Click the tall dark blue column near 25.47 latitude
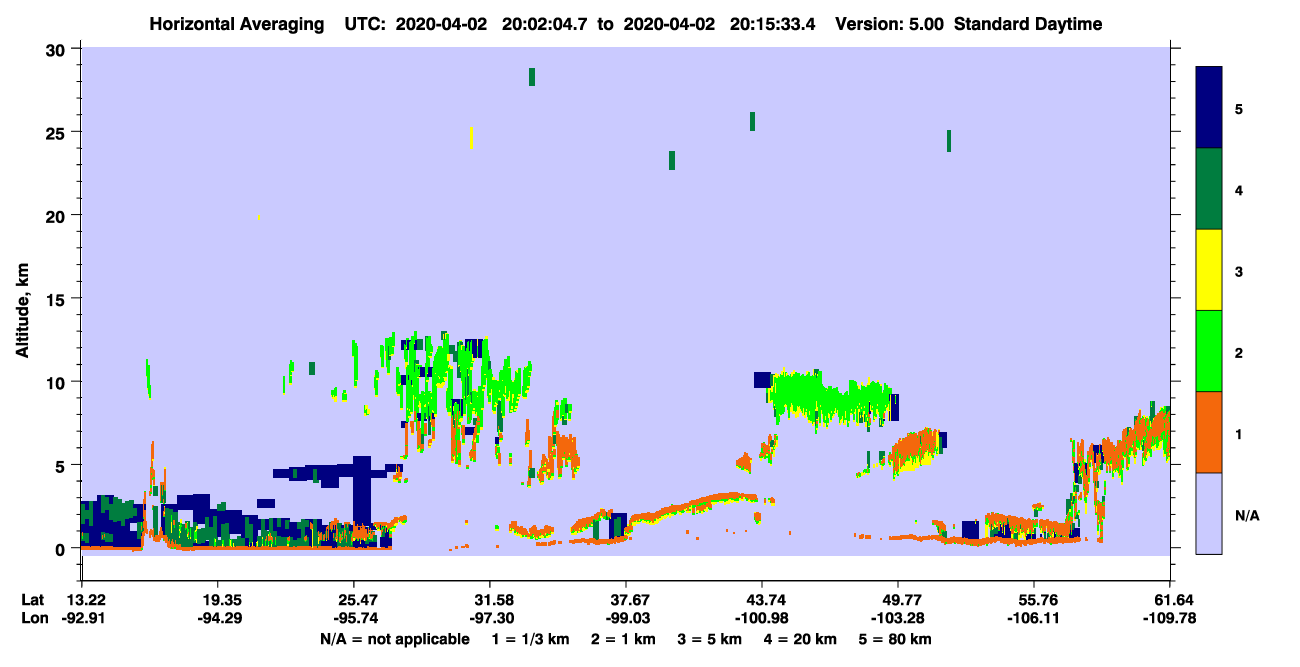1300x667 pixels. pos(361,493)
